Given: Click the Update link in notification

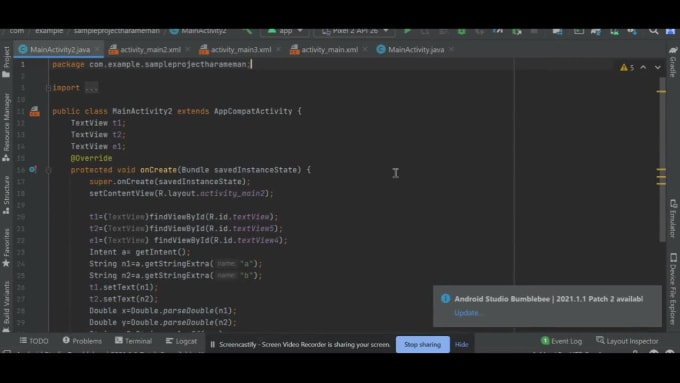Looking at the screenshot, I should pos(466,313).
